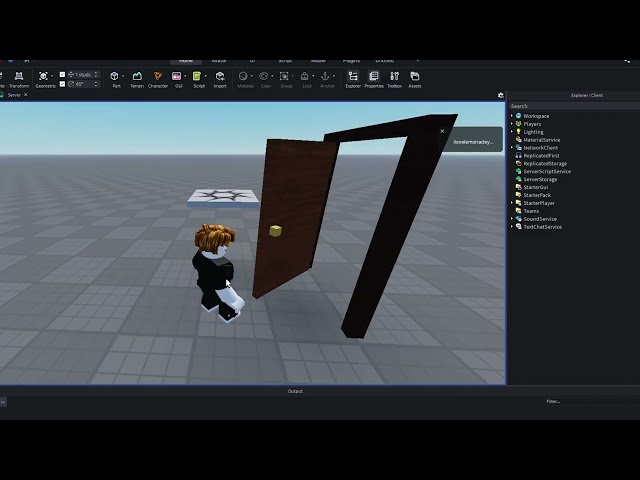Click the Script insert icon

pyautogui.click(x=197, y=76)
